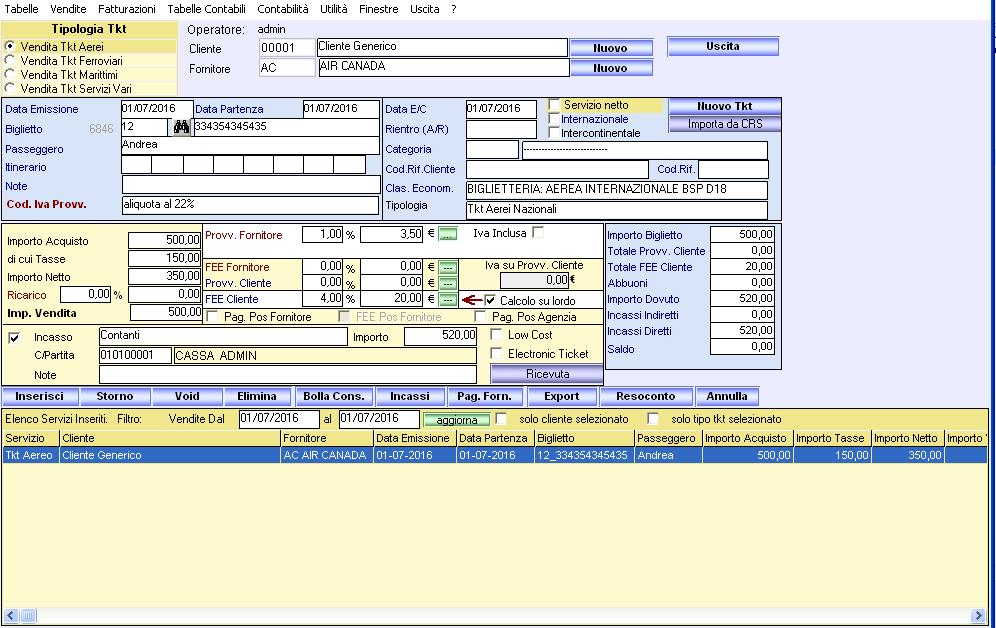Open the Fatturazioni menu
Image resolution: width=996 pixels, height=628 pixels.
click(x=127, y=8)
